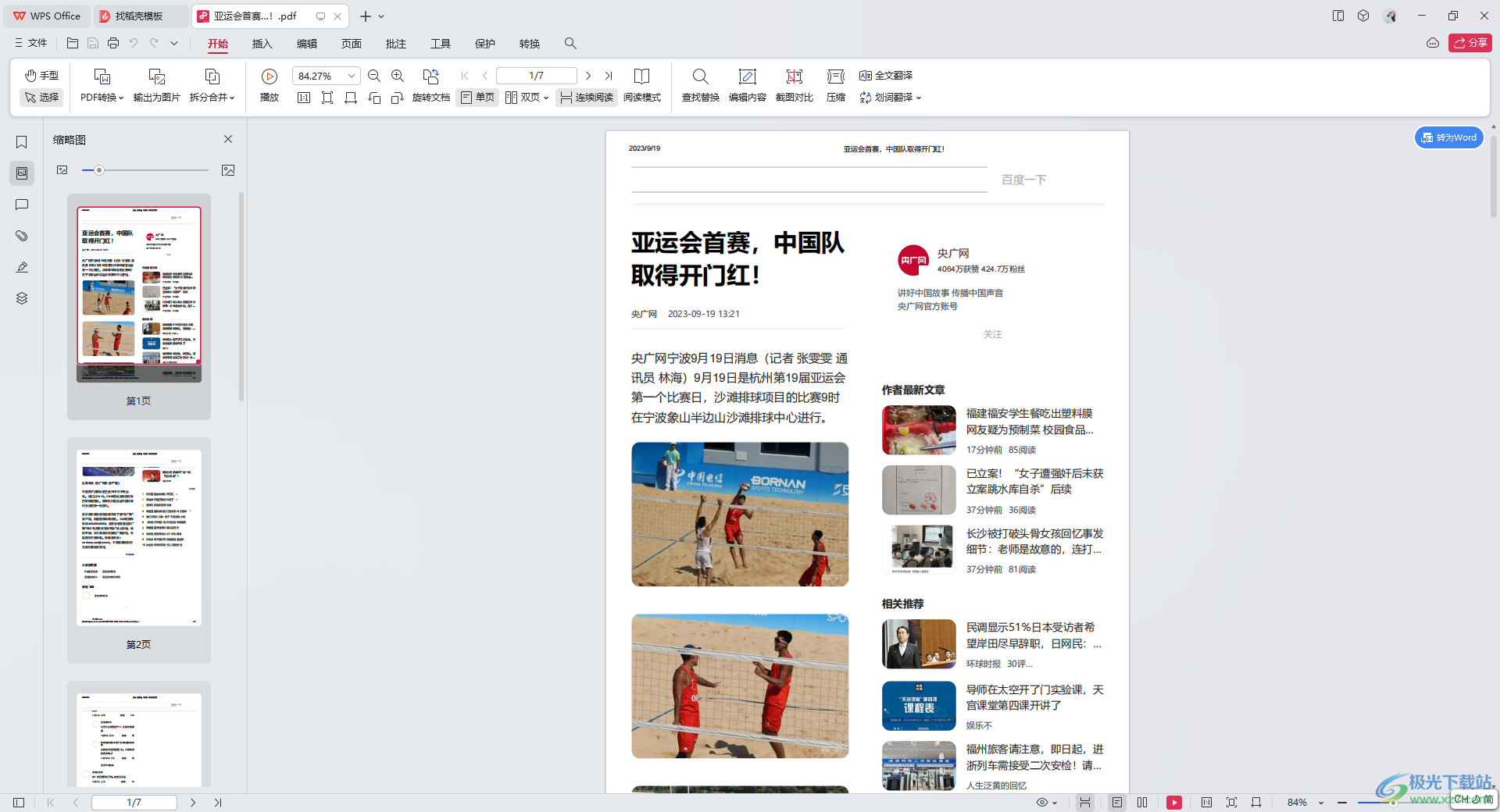Switch to the 编辑 ribbon tab

(x=307, y=44)
